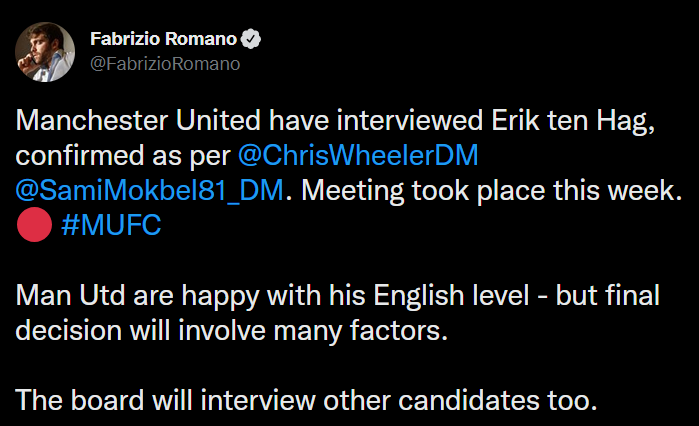Visit the @FabrizioRomano handle link

click(x=165, y=64)
